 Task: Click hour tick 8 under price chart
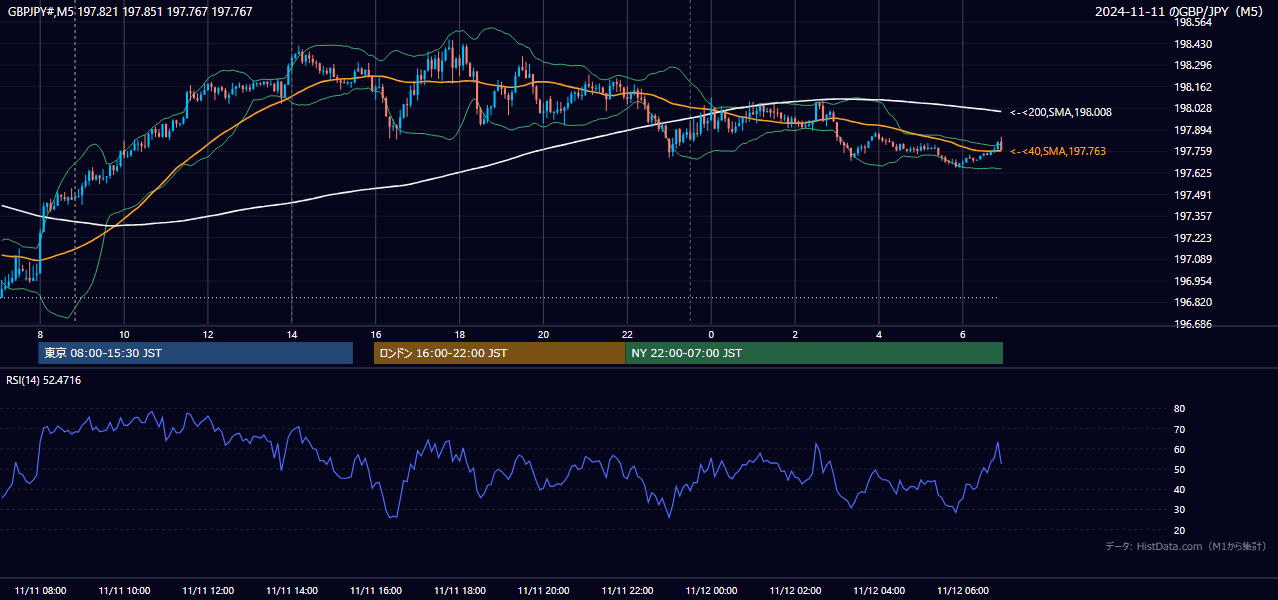(x=40, y=334)
